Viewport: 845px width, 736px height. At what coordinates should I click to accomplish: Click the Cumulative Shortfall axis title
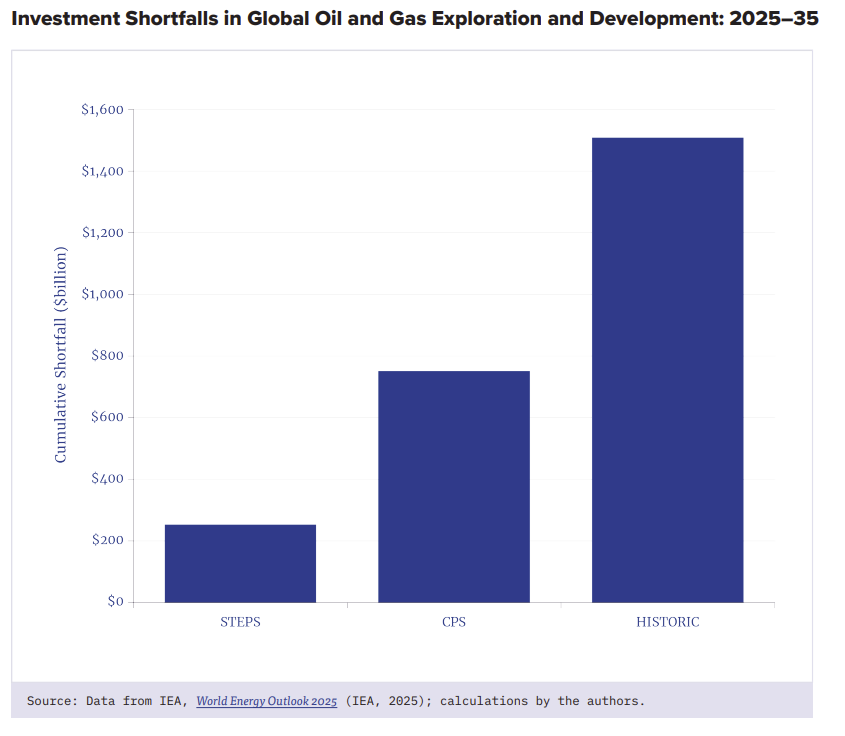[61, 355]
